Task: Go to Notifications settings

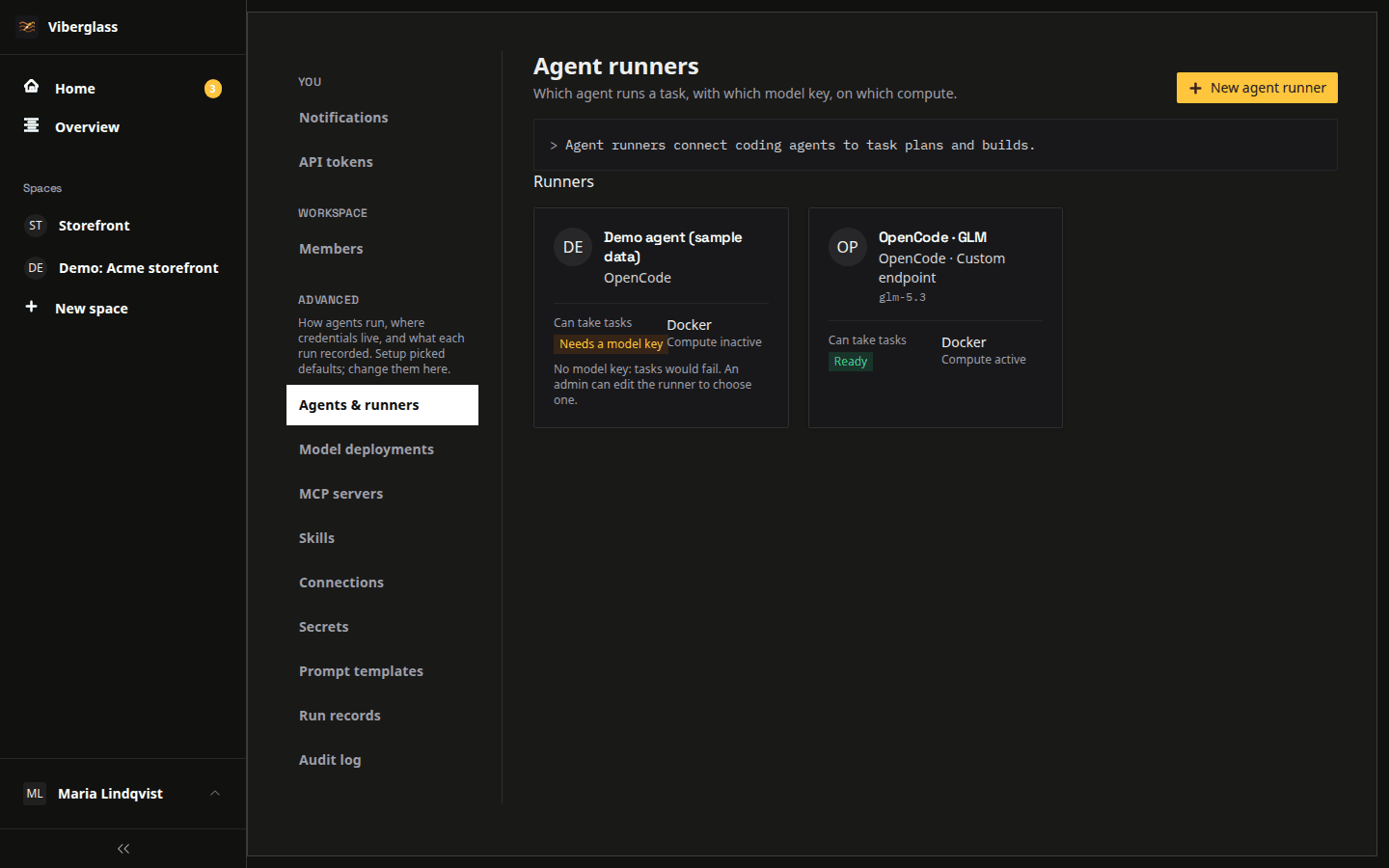Action: pyautogui.click(x=382, y=118)
